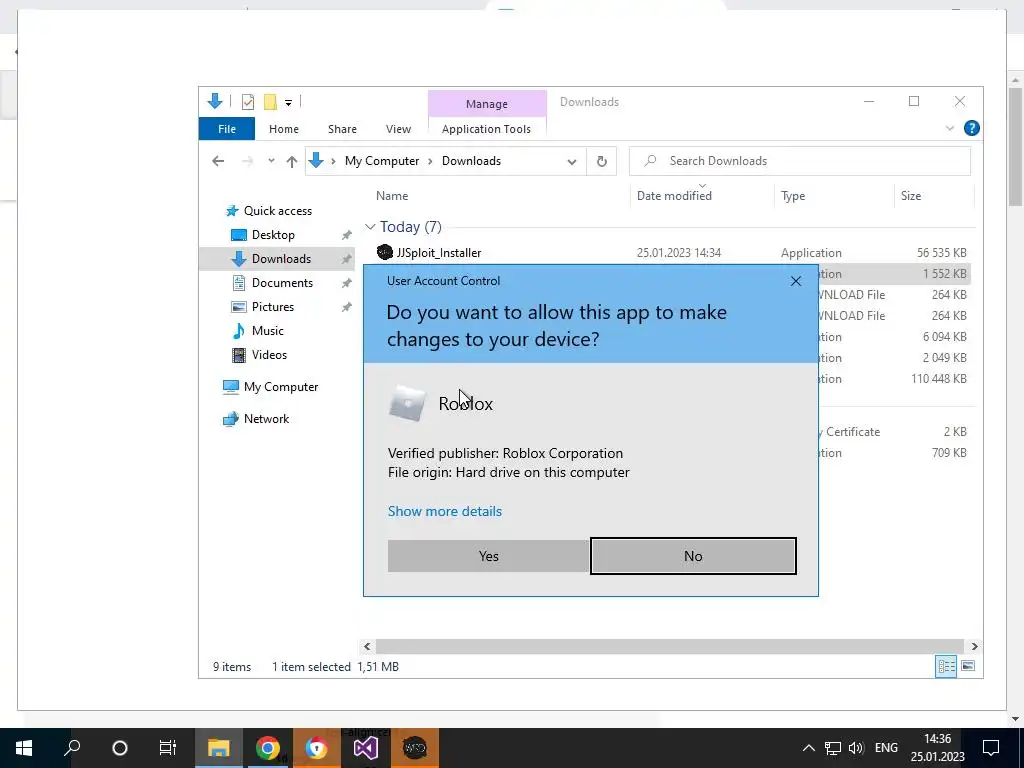Screen dimensions: 1024x768
Task: Select Desktop in the navigation pane
Action: pyautogui.click(x=273, y=234)
